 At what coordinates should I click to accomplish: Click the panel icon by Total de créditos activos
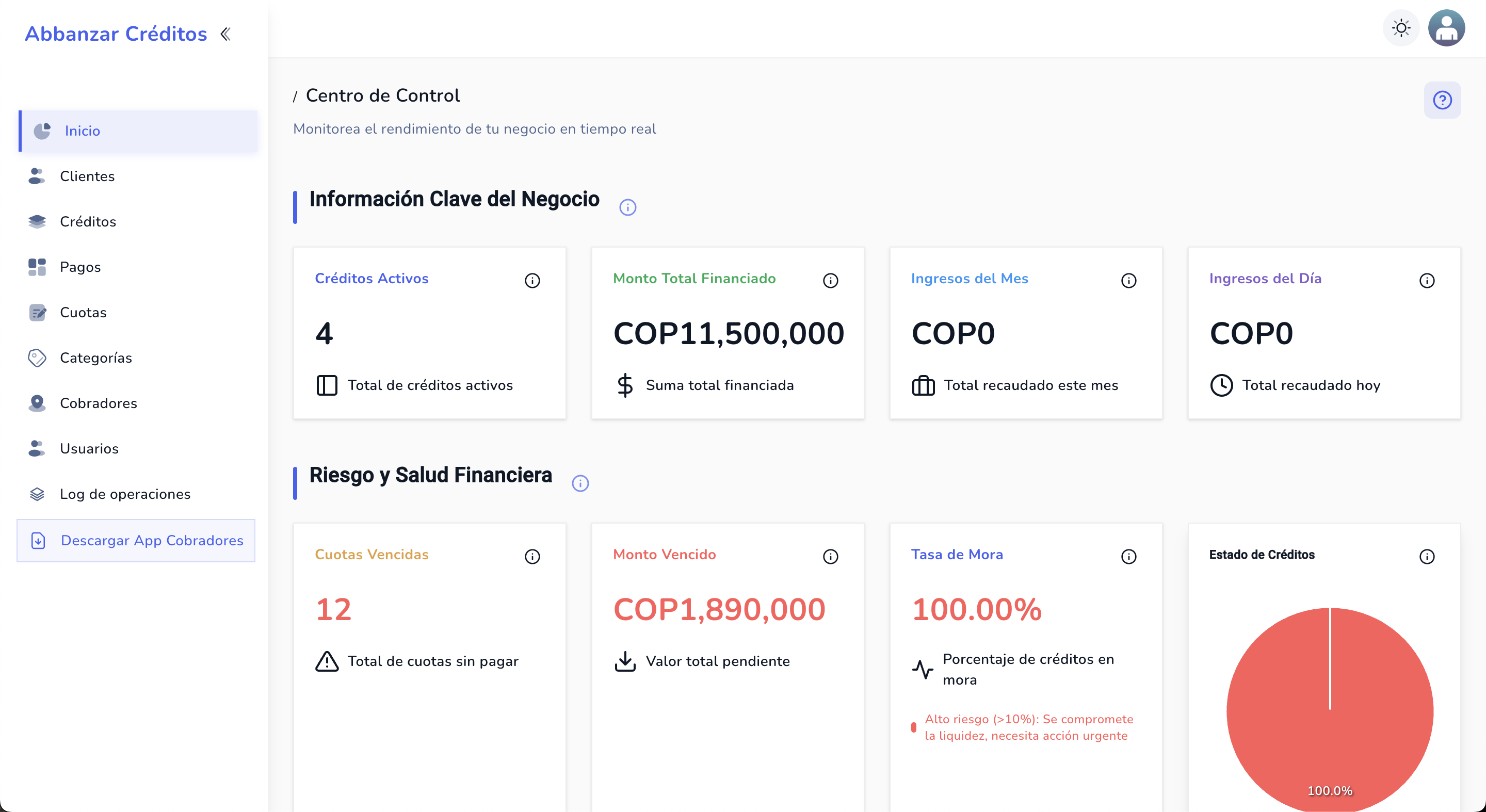coord(327,385)
